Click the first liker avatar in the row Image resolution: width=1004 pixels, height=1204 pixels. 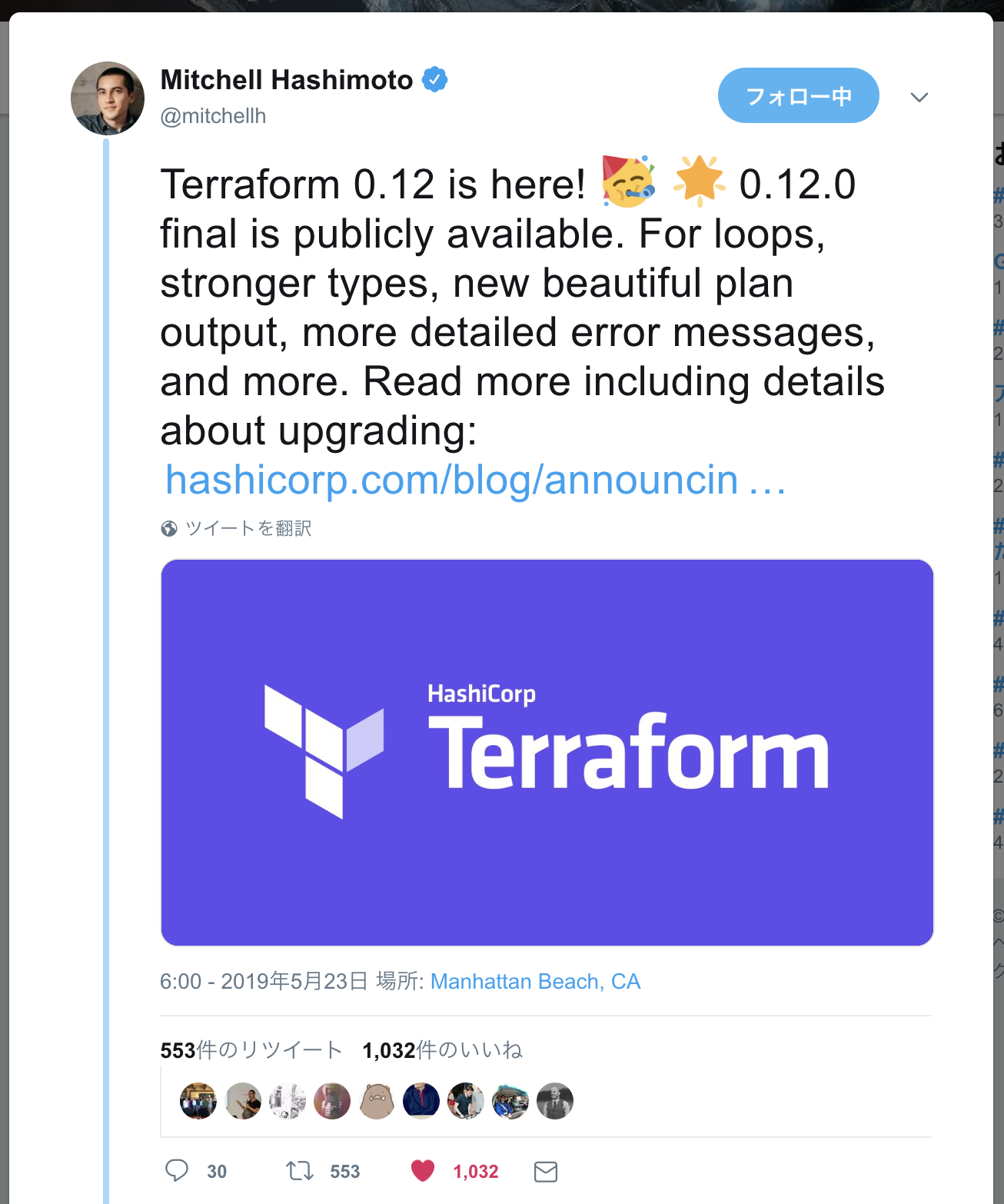(198, 1101)
